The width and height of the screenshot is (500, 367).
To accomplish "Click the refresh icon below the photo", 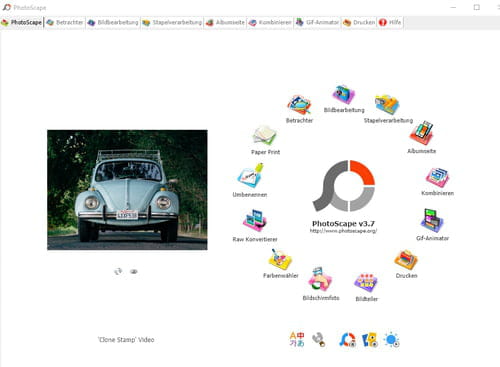I will point(118,271).
